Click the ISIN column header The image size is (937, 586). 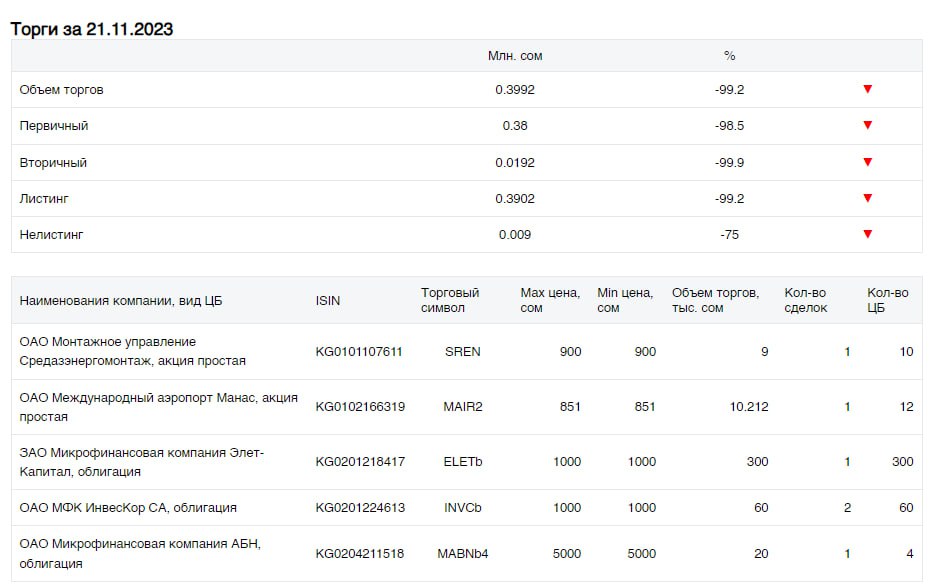point(327,300)
